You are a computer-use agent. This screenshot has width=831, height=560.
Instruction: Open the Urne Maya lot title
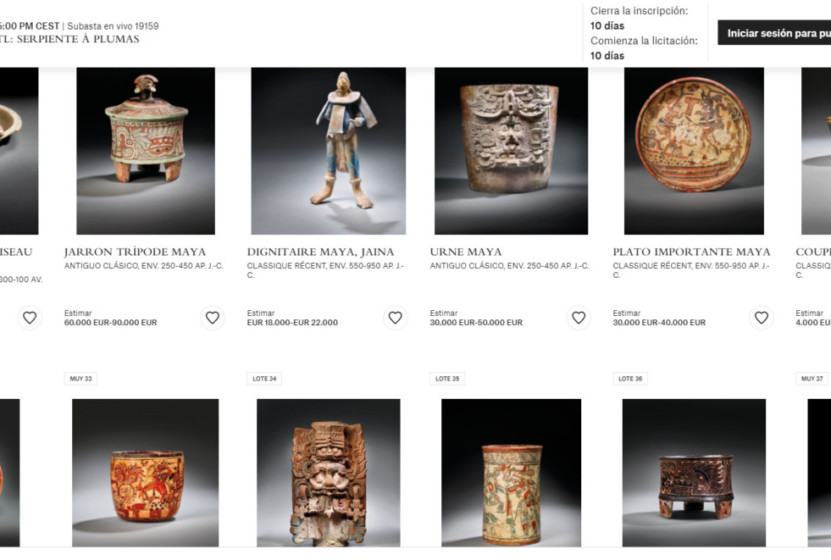[x=466, y=252]
